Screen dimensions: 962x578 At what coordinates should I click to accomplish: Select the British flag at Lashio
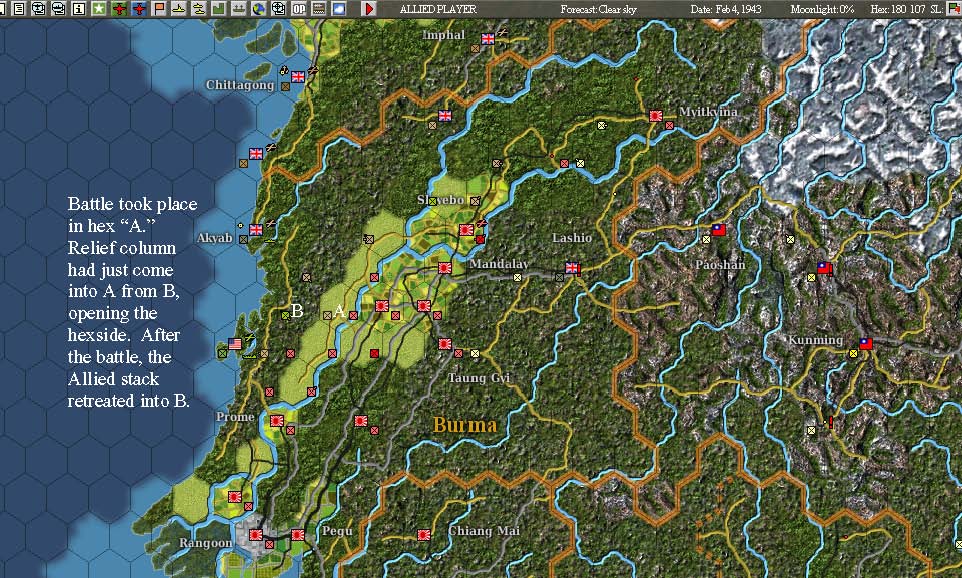click(x=572, y=268)
